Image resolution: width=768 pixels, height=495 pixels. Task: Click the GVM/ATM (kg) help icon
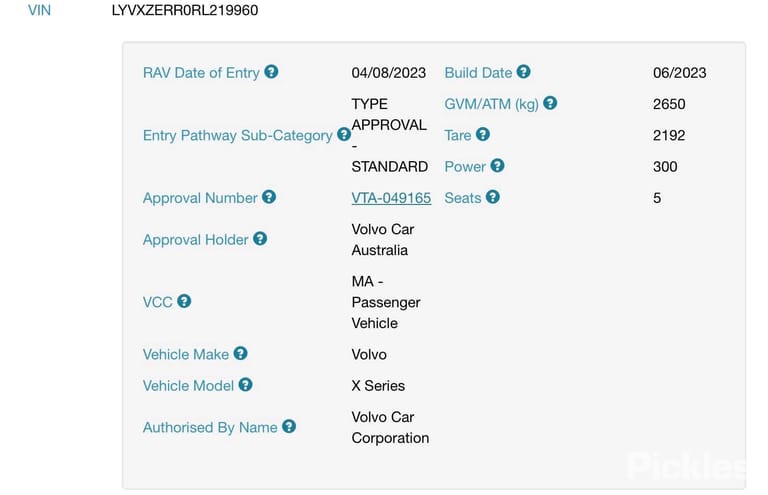550,103
